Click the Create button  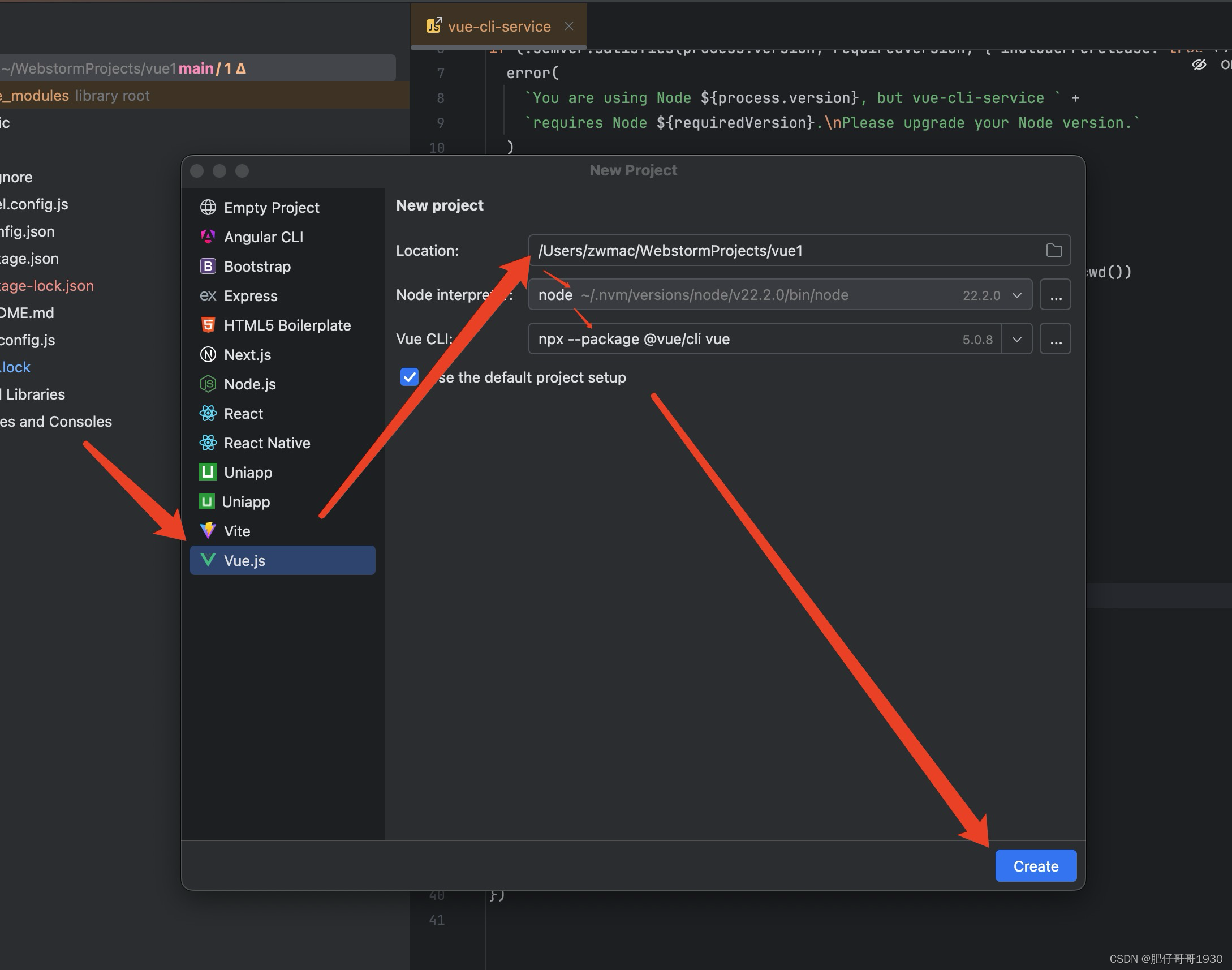coord(1036,866)
